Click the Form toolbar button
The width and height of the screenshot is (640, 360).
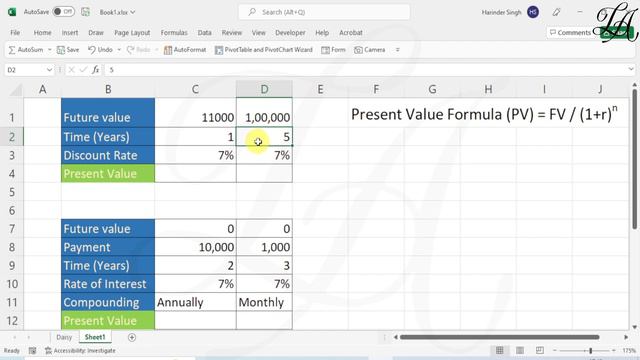[x=333, y=50]
